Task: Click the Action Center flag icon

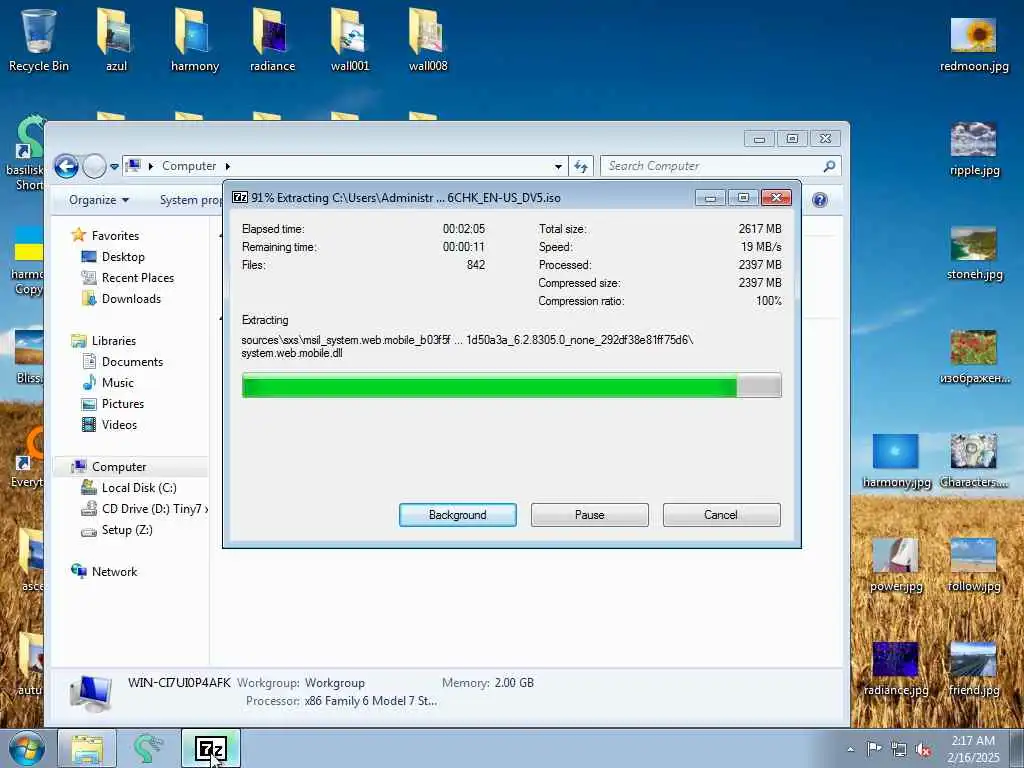Action: (874, 749)
